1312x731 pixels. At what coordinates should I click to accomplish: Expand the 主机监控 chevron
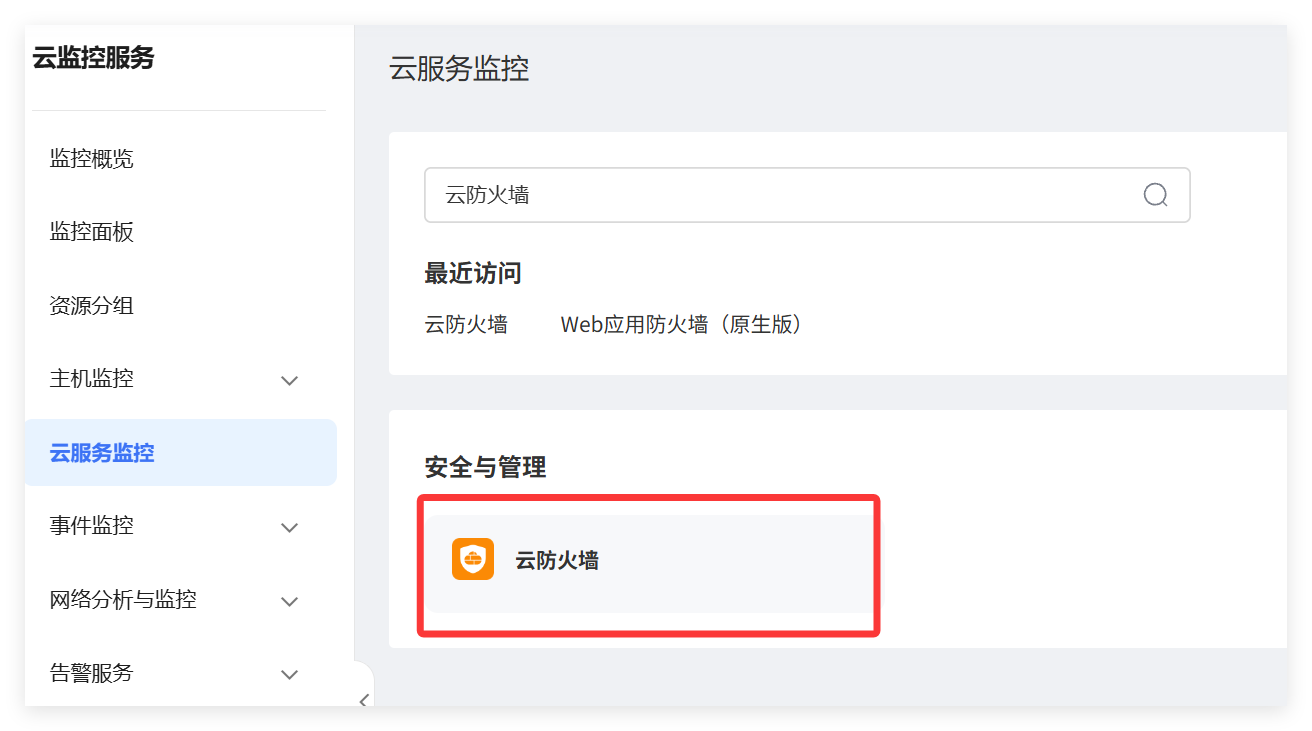click(290, 380)
